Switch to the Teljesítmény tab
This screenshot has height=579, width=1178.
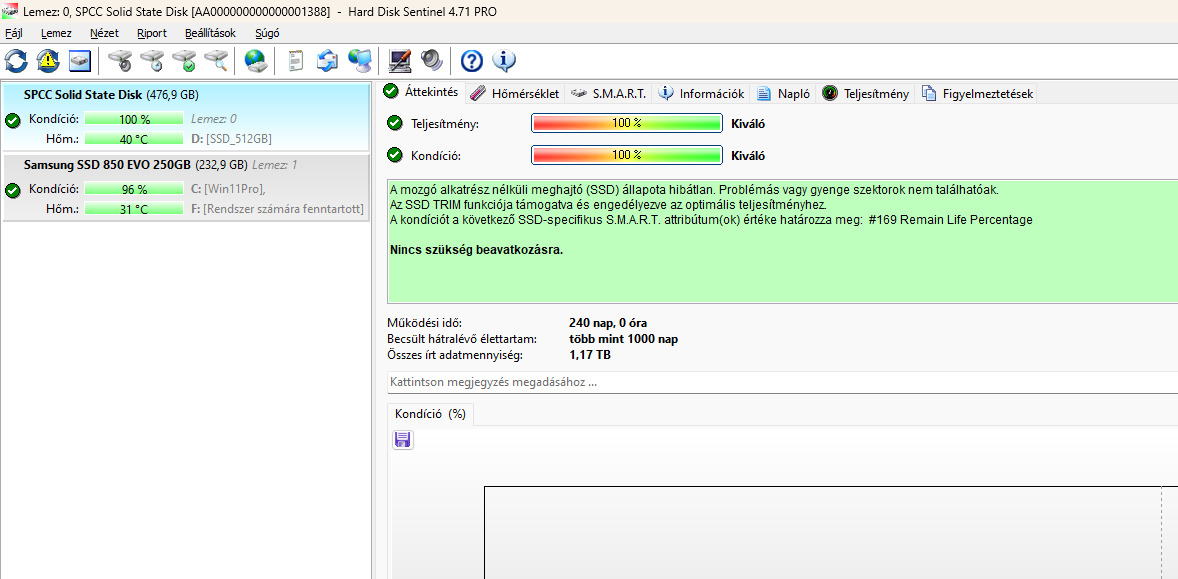click(865, 93)
